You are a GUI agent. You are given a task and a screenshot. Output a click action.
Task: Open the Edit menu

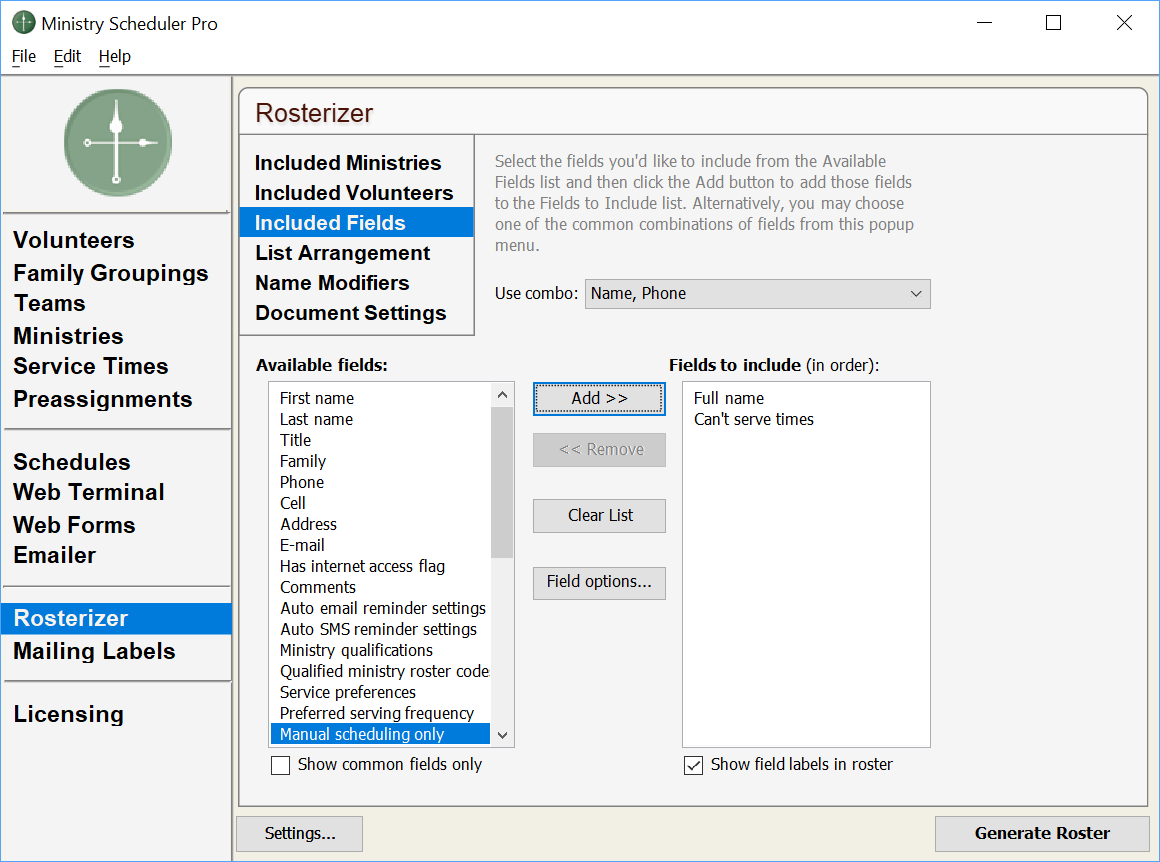click(67, 56)
